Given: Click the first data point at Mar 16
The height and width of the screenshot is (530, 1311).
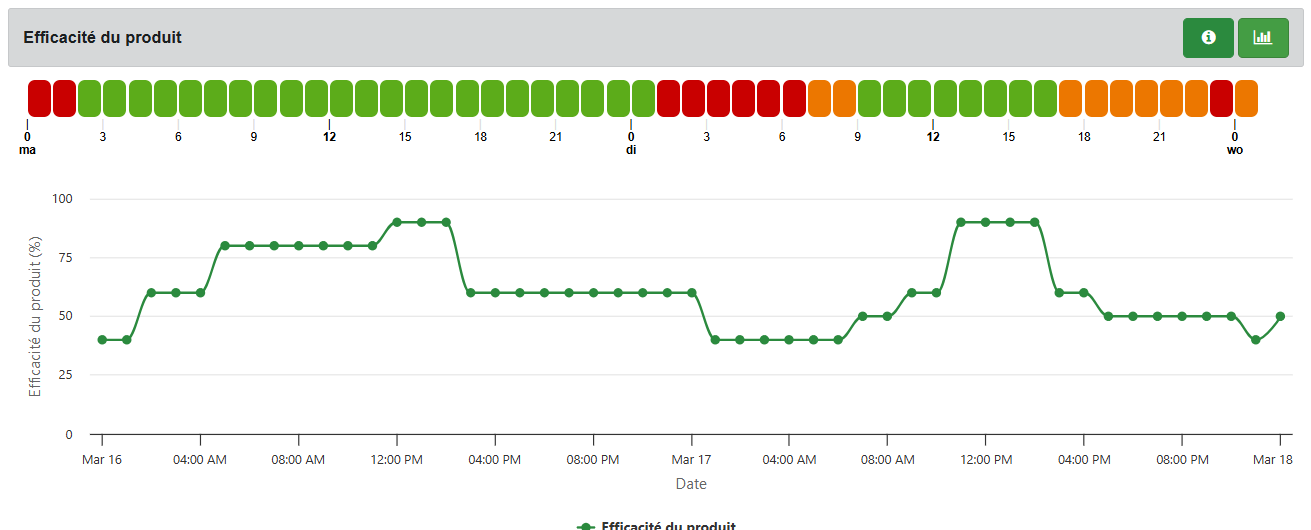Looking at the screenshot, I should click(102, 340).
